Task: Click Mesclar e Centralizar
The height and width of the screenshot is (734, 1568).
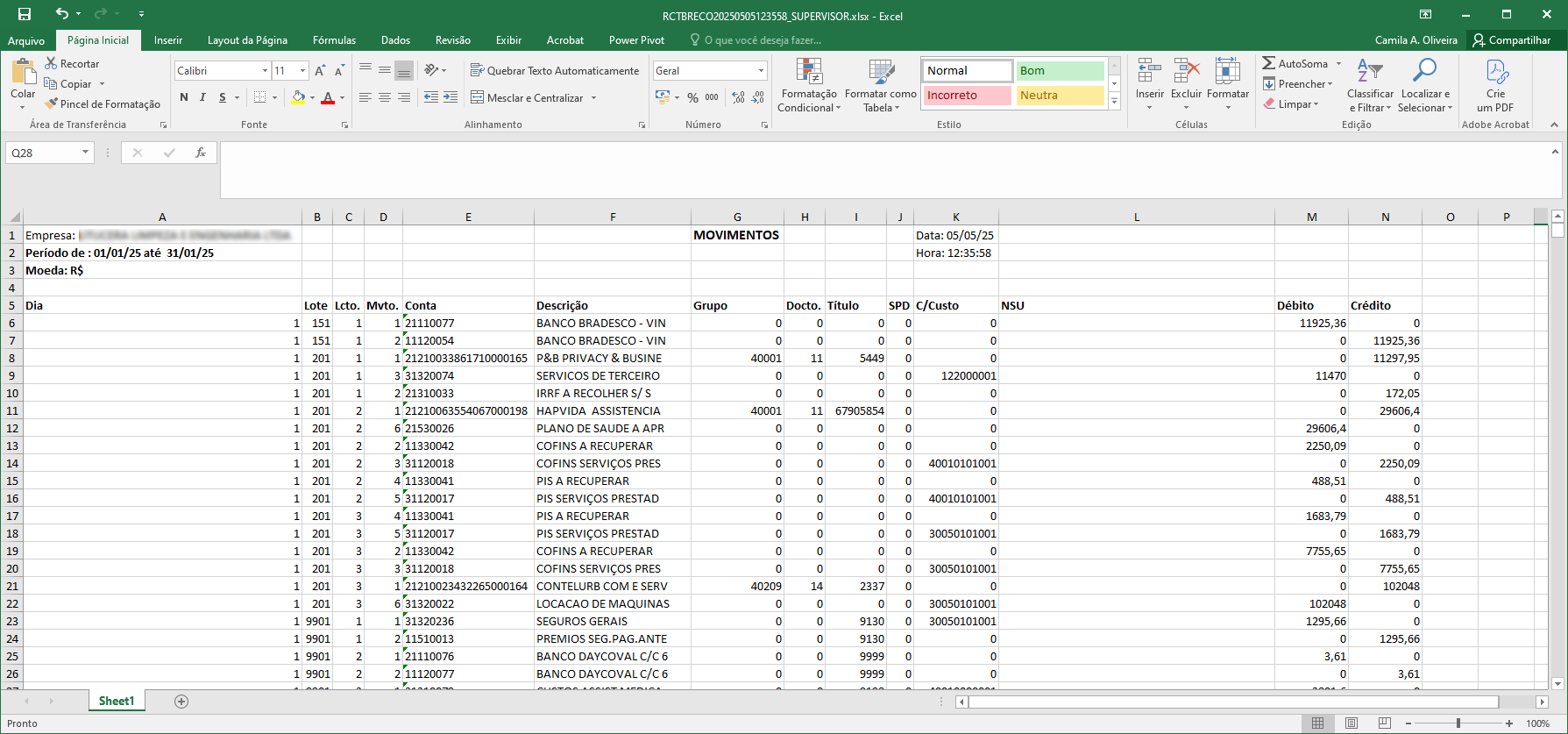Action: (x=527, y=97)
